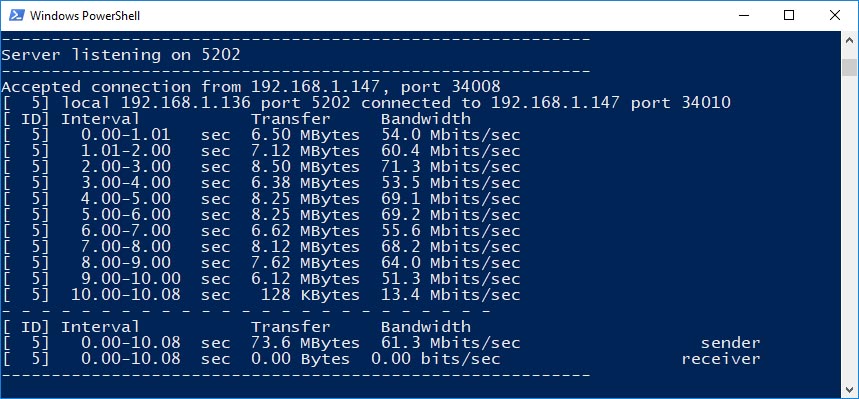Open the PowerShell icon system menu
The height and width of the screenshot is (399, 859).
[16, 15]
